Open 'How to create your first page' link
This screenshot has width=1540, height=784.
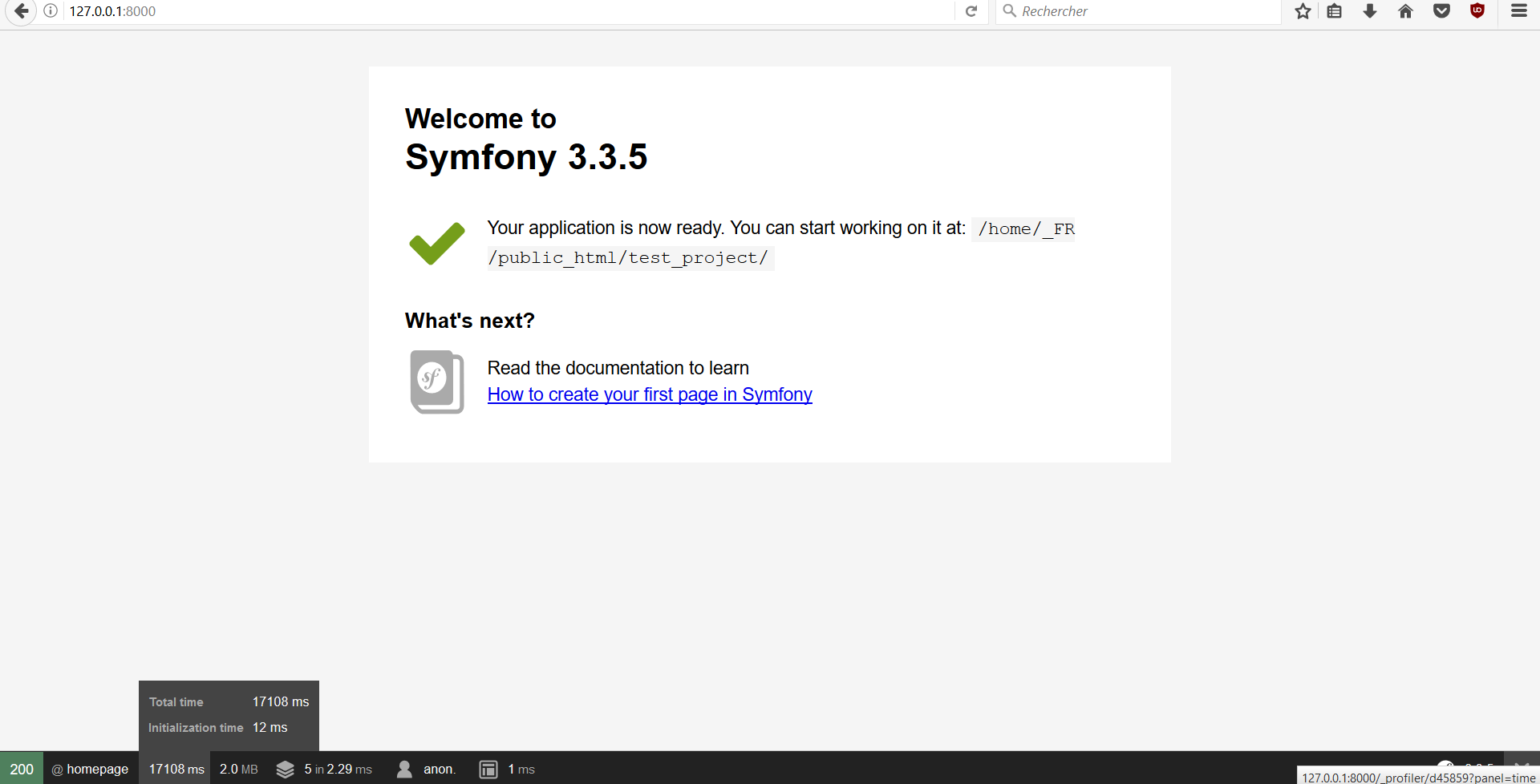tap(650, 394)
